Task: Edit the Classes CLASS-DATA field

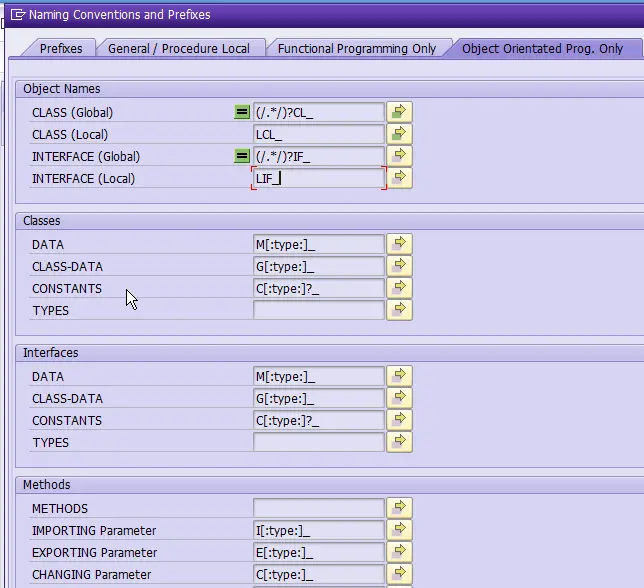Action: (319, 266)
